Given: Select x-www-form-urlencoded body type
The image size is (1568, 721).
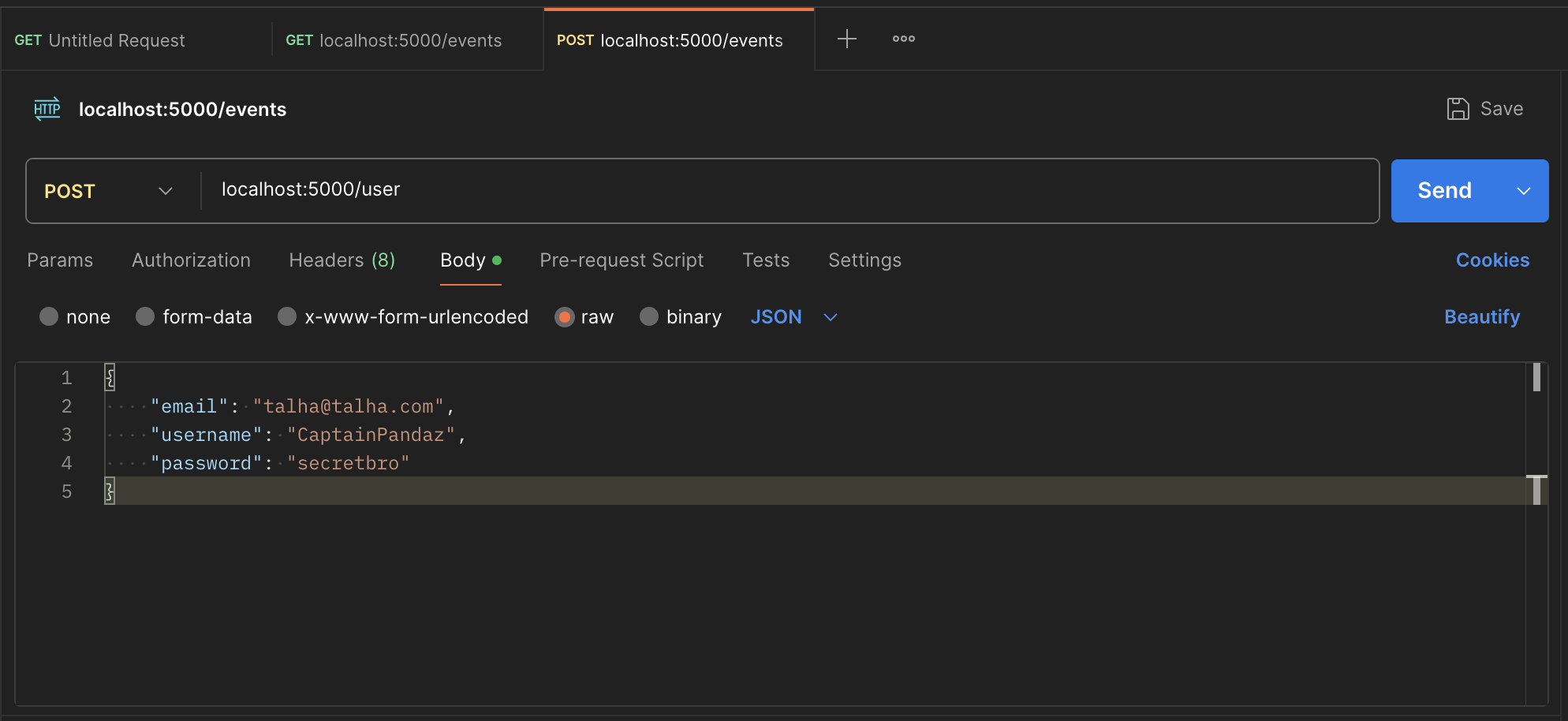Looking at the screenshot, I should tap(287, 316).
